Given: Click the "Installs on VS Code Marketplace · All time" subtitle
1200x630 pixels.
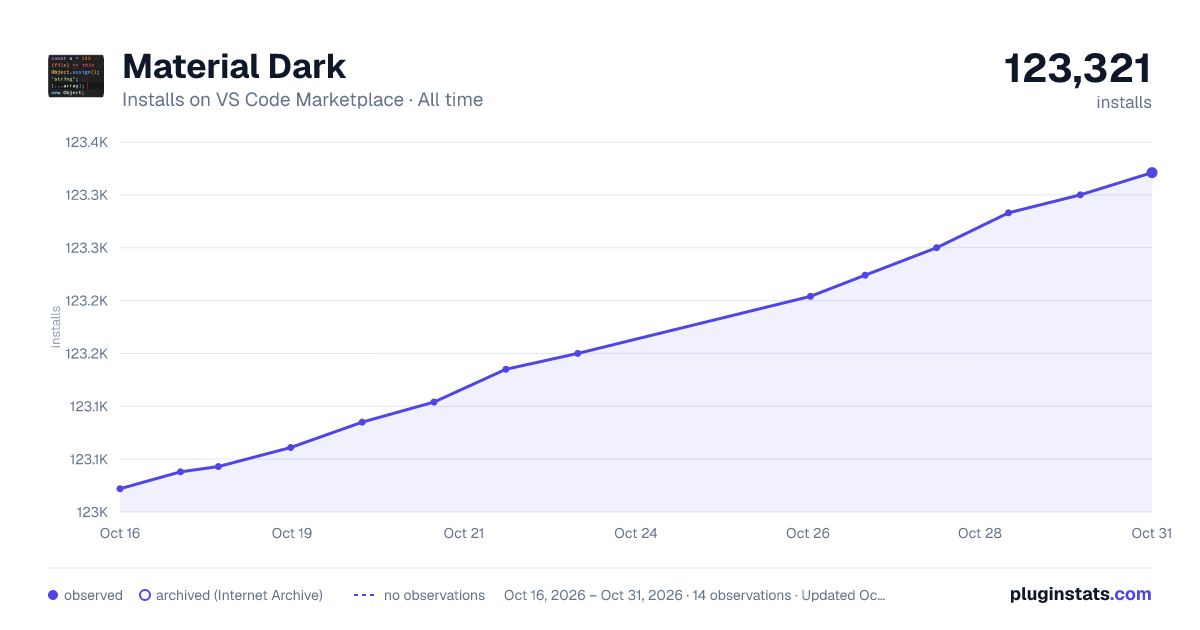Looking at the screenshot, I should coord(302,100).
